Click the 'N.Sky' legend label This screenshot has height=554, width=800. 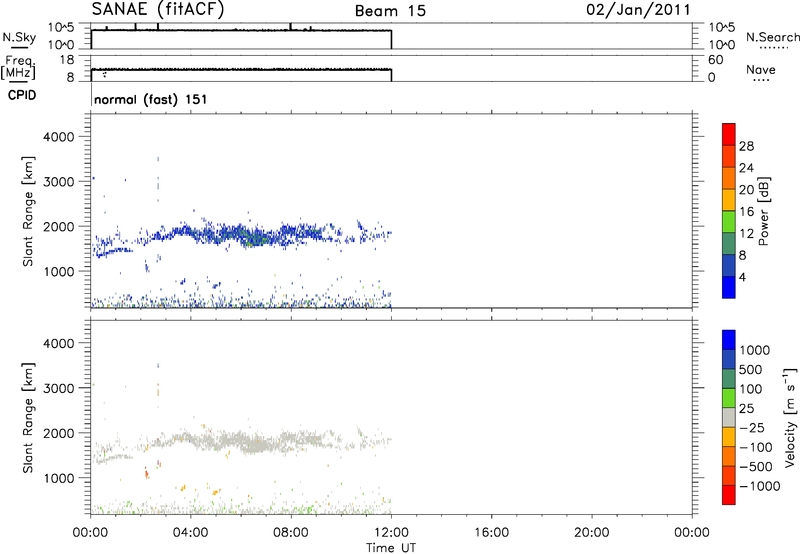coord(19,37)
